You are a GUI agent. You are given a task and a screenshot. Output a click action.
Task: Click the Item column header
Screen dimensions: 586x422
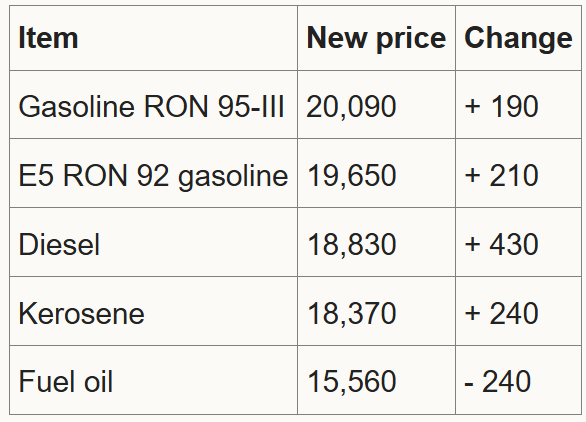(x=48, y=38)
